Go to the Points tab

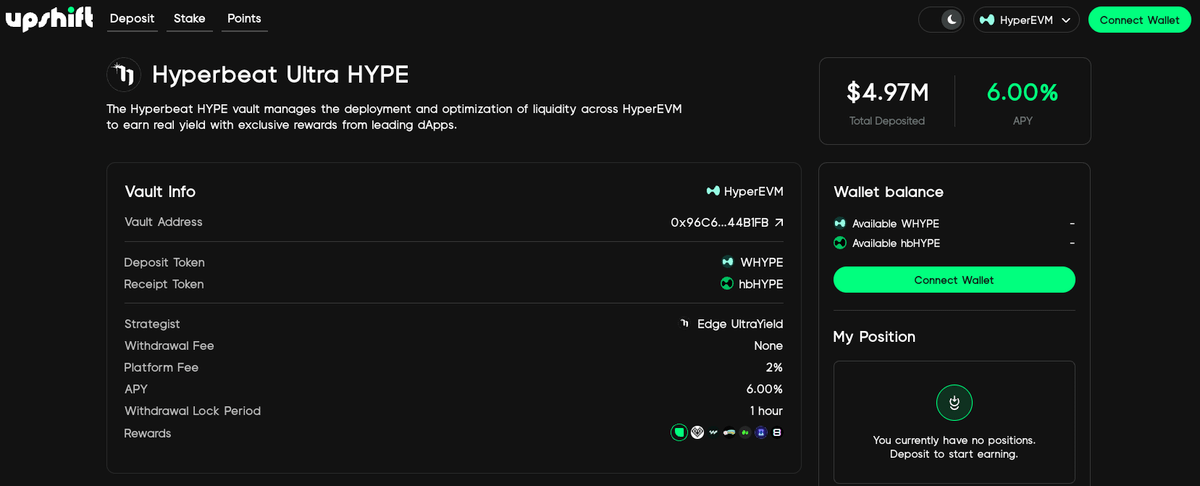(x=244, y=19)
